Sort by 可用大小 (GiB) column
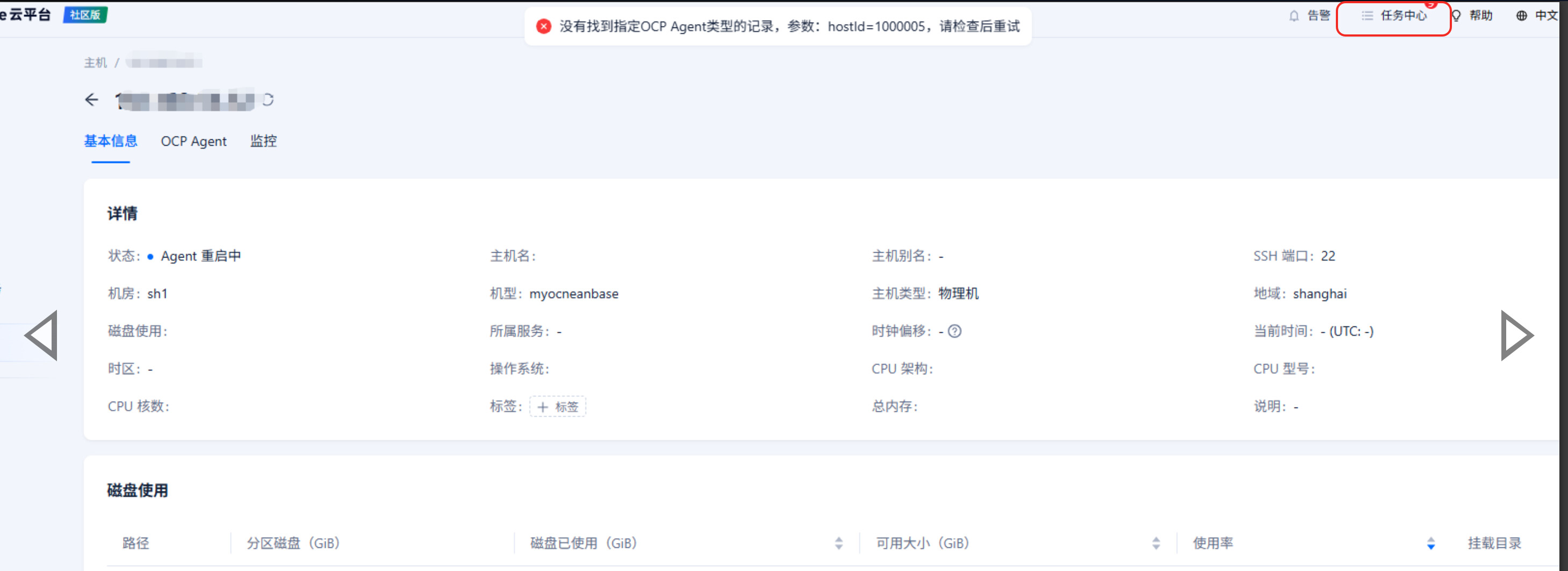 point(1156,543)
